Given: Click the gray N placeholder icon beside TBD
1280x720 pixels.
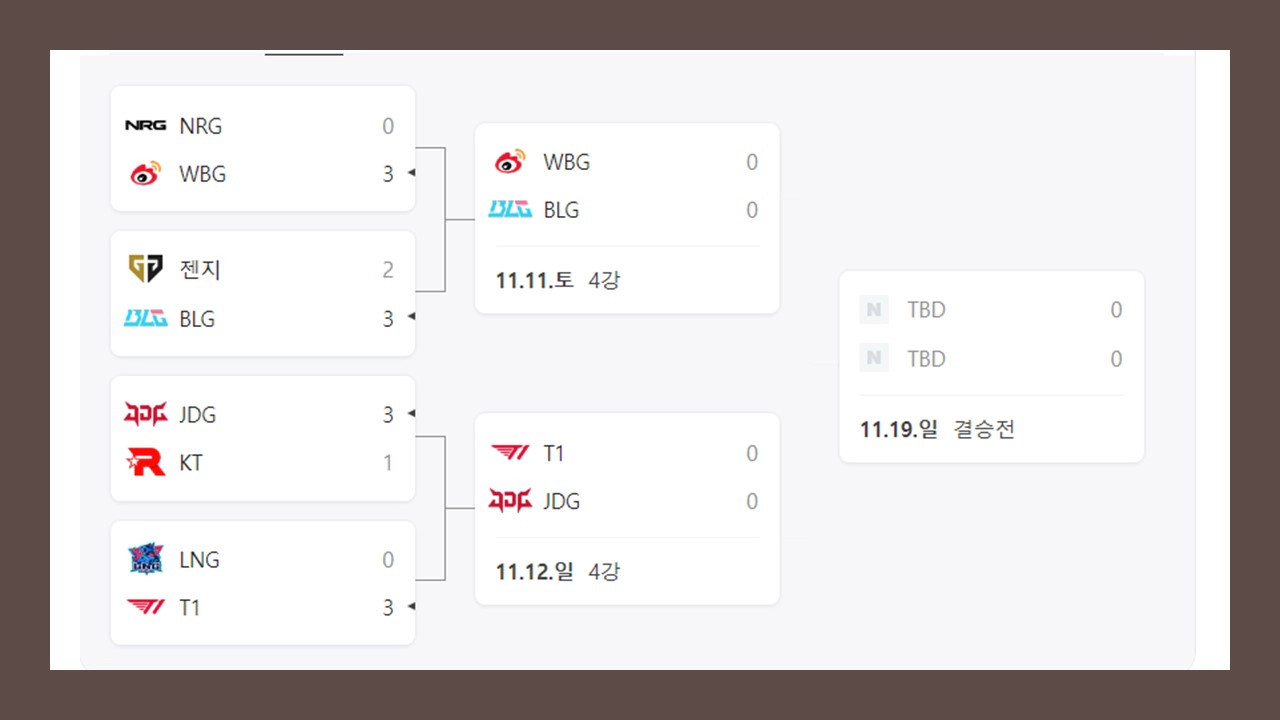Looking at the screenshot, I should pos(873,309).
